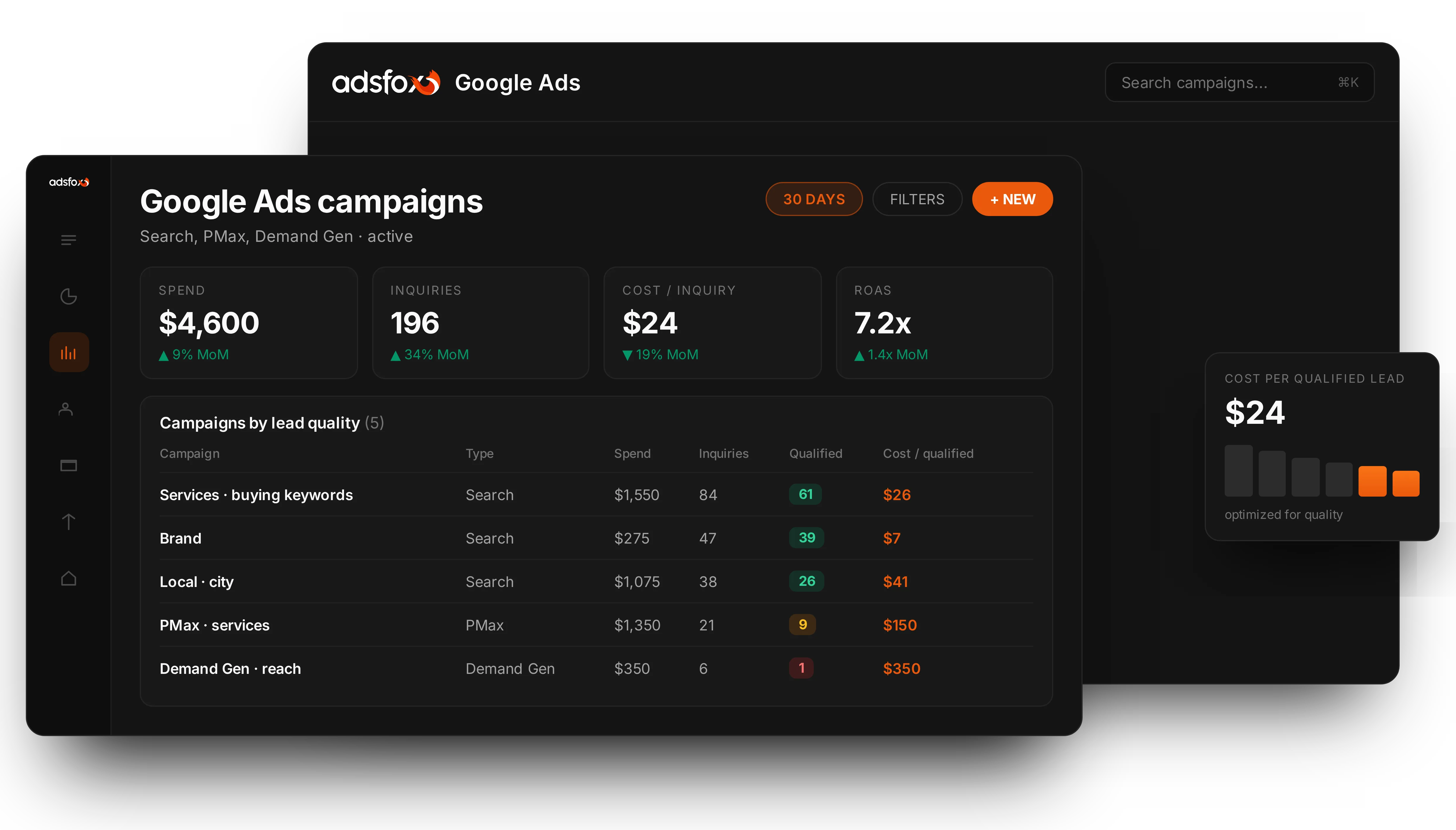Viewport: 1456px width, 830px height.
Task: Open the Brand campaign row
Action: coord(596,538)
